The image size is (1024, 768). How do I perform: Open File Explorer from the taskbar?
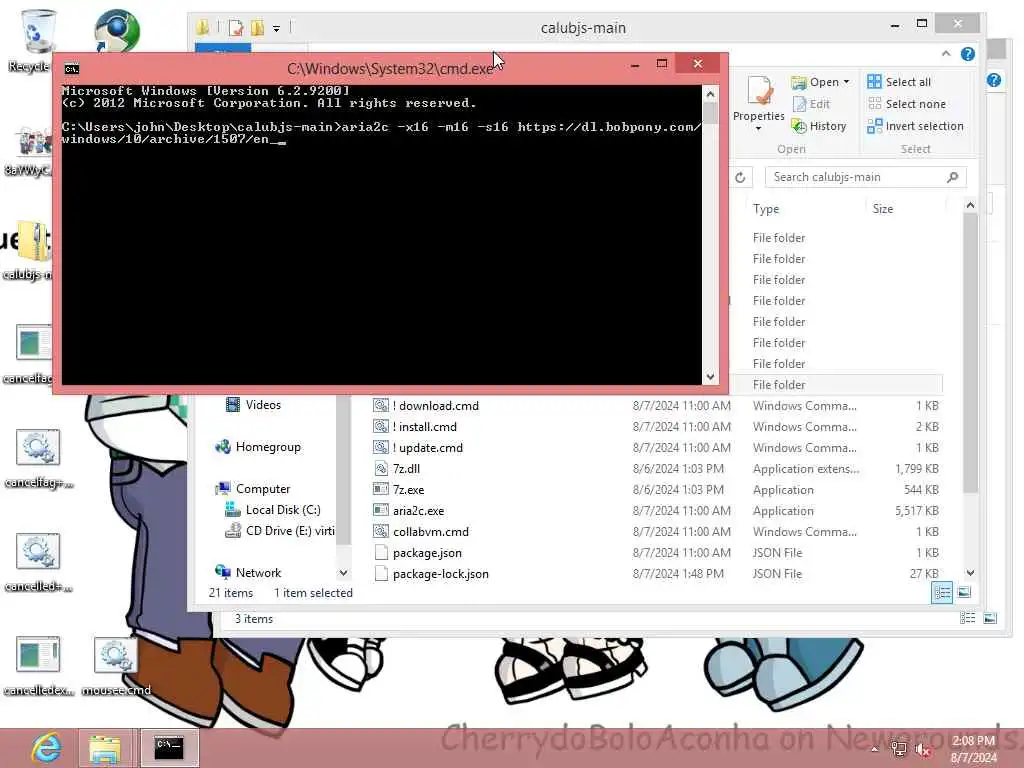tap(105, 748)
